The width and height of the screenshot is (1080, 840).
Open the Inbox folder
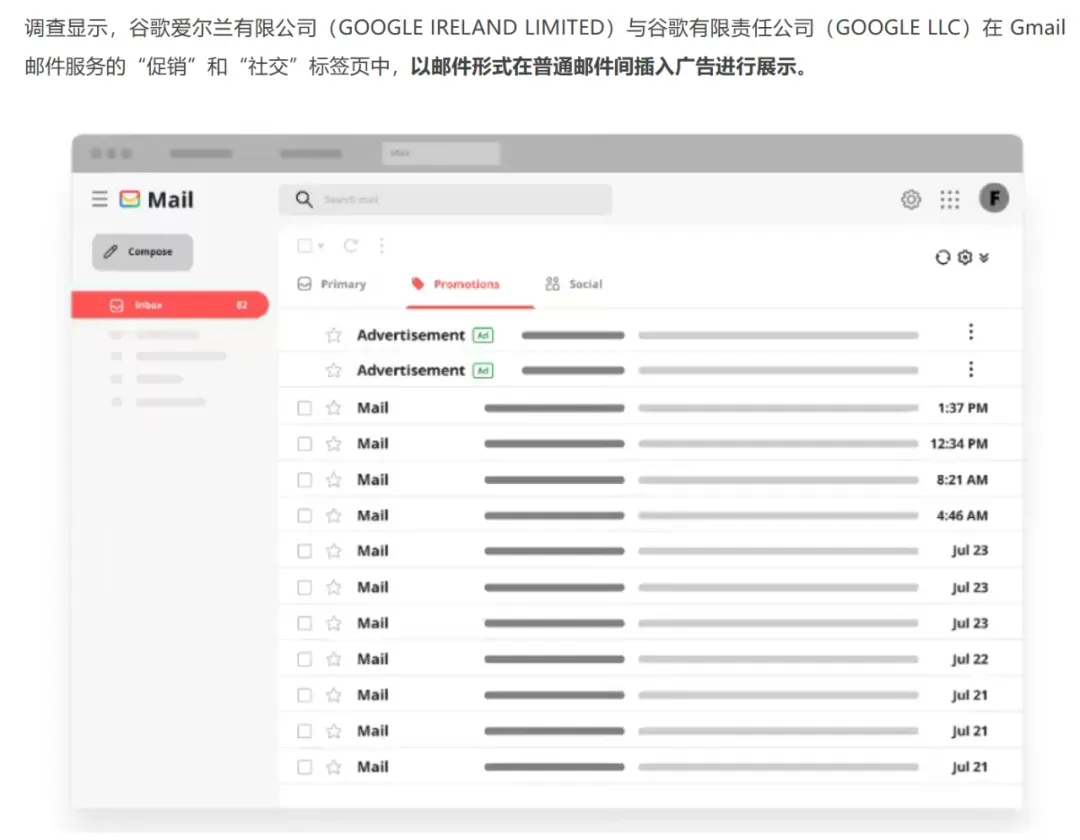[x=170, y=305]
